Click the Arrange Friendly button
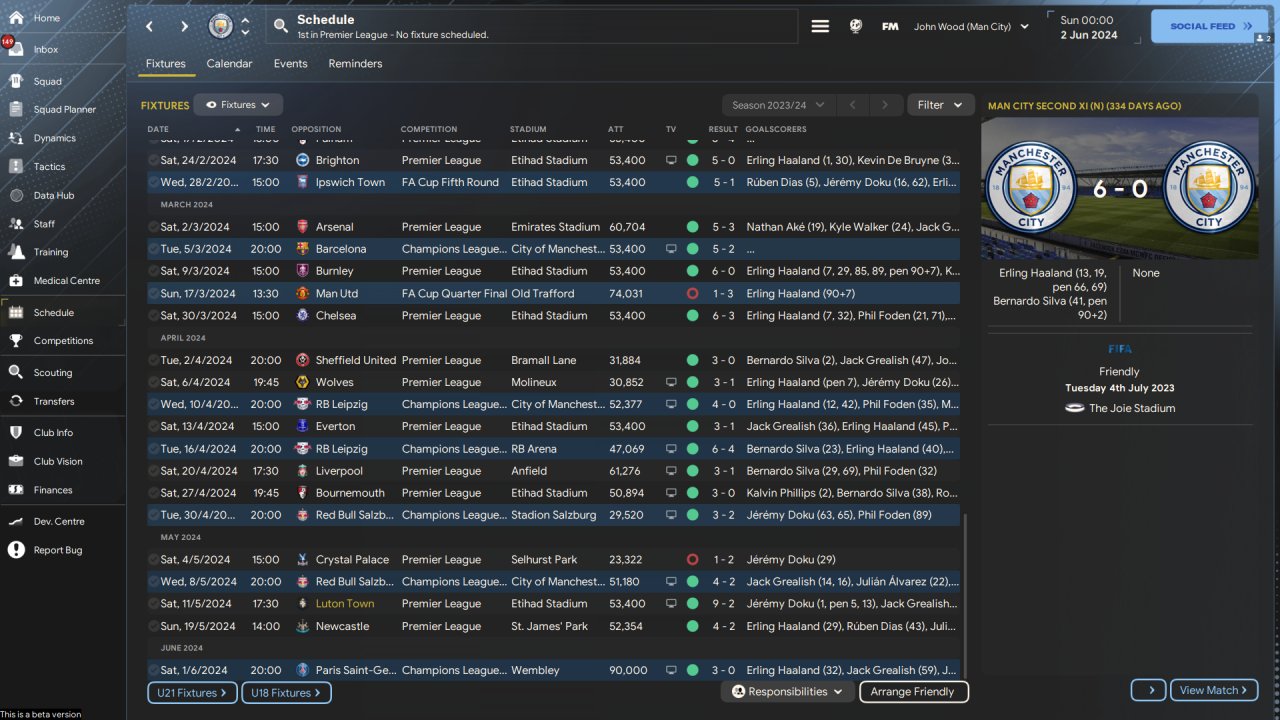The width and height of the screenshot is (1280, 720). click(913, 692)
